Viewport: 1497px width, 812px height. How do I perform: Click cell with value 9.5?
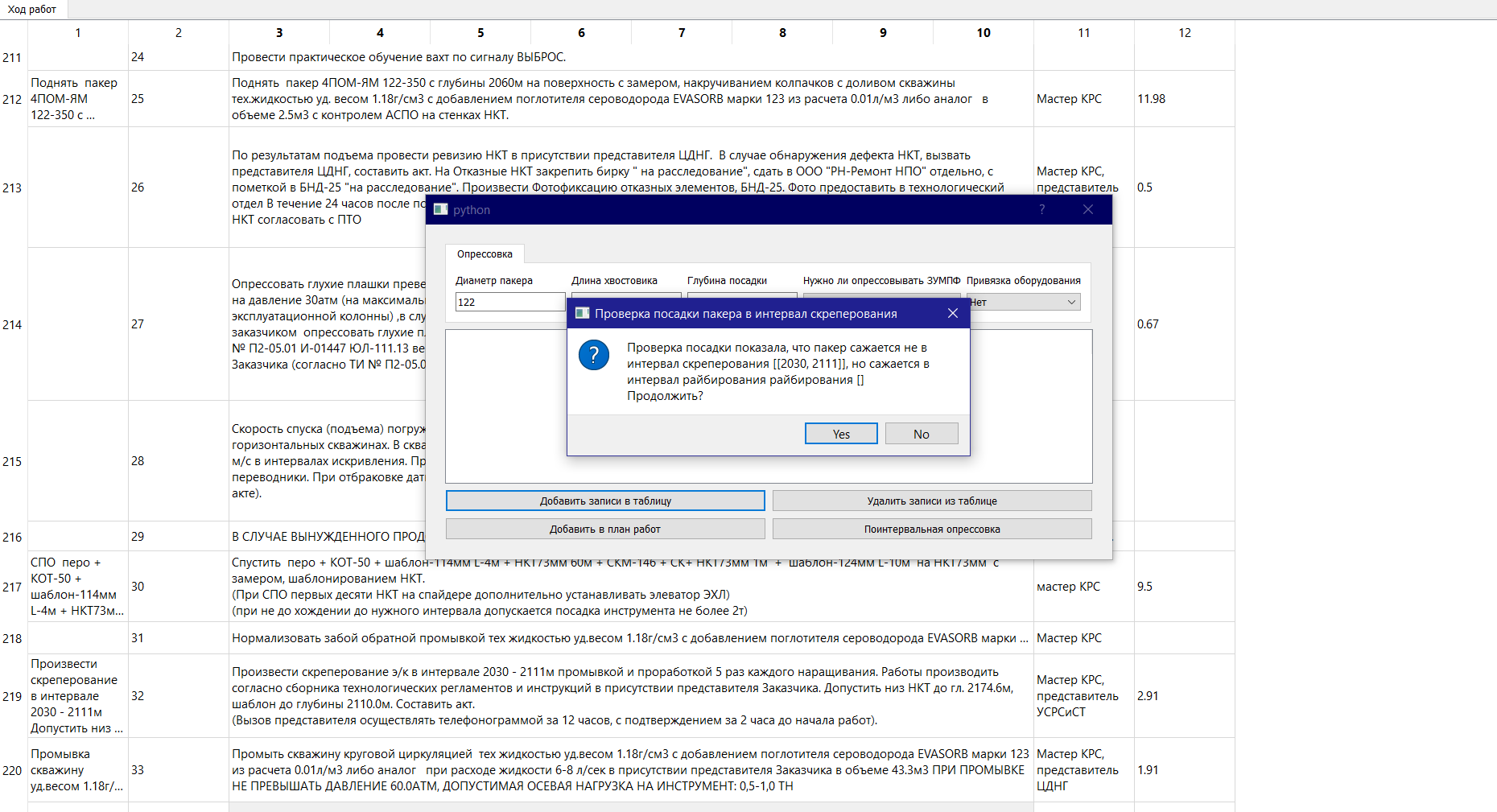[1185, 587]
